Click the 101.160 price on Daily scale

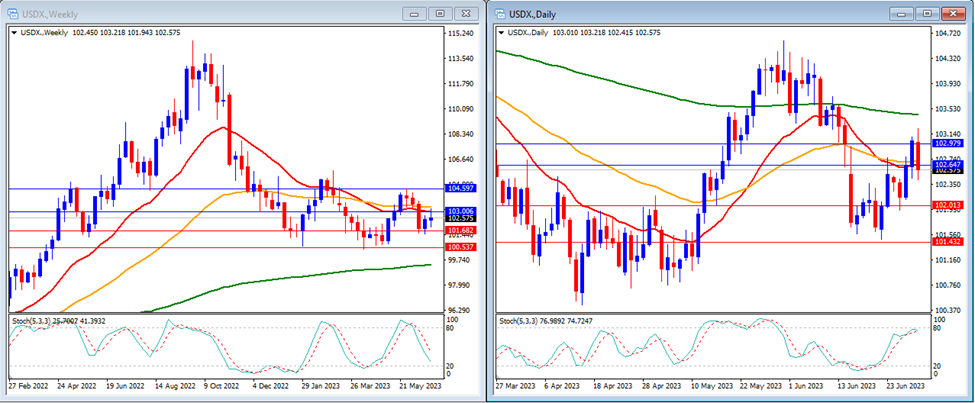coord(948,260)
